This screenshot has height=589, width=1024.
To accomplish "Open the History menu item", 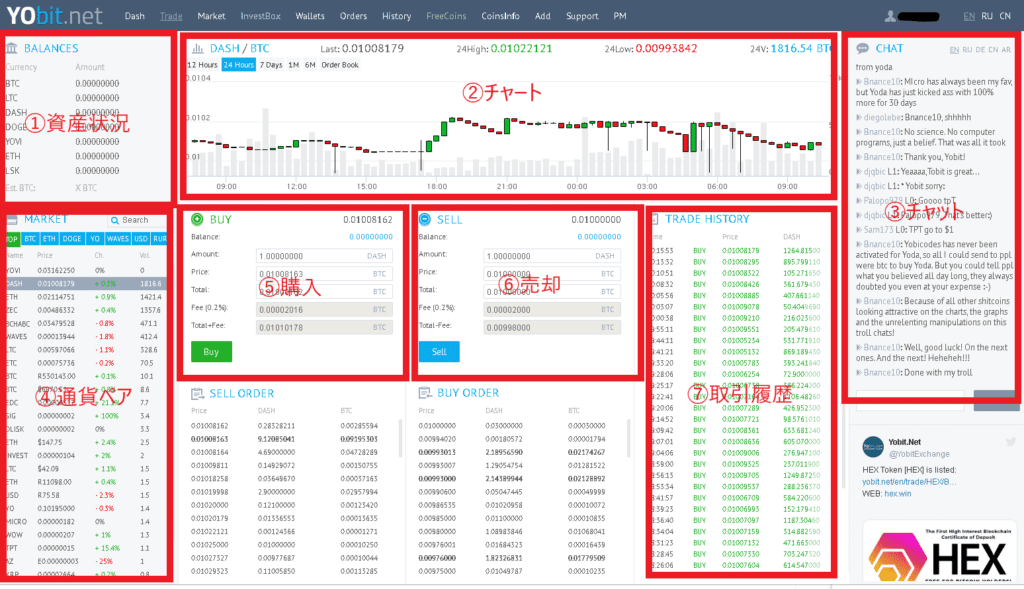I will [x=396, y=16].
